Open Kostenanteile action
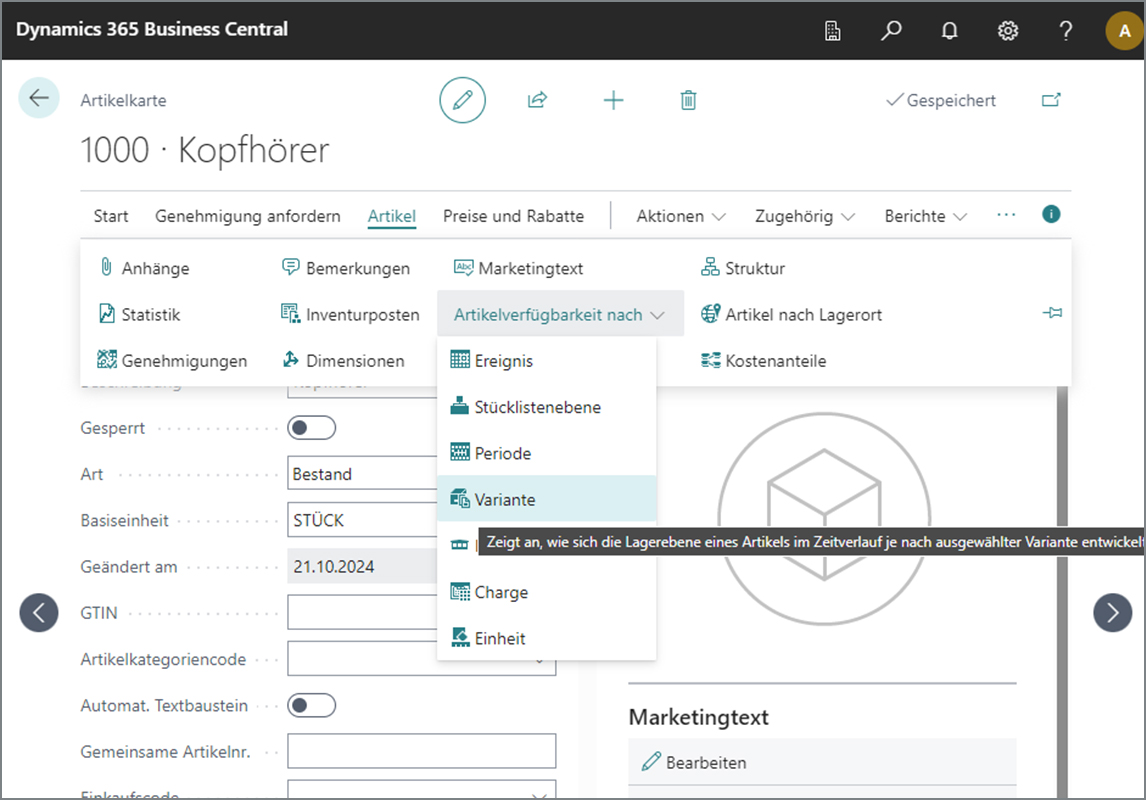The height and width of the screenshot is (800, 1146). pyautogui.click(x=763, y=360)
